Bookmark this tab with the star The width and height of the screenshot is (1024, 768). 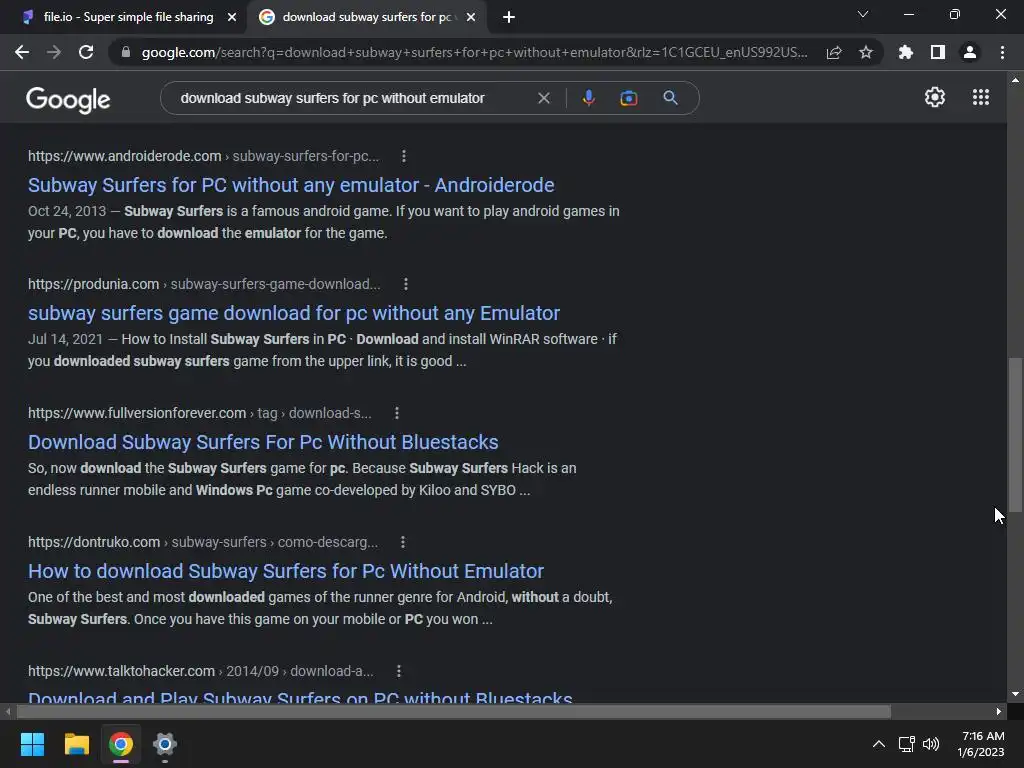coord(866,52)
